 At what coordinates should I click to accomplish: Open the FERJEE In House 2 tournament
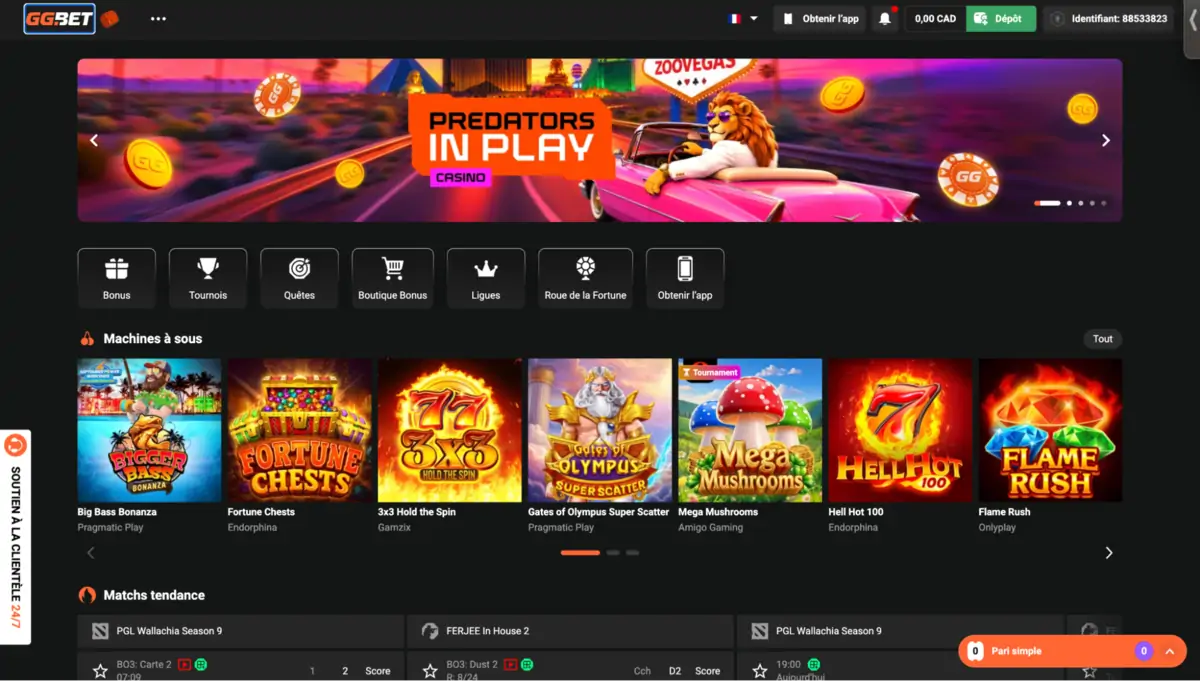[570, 631]
